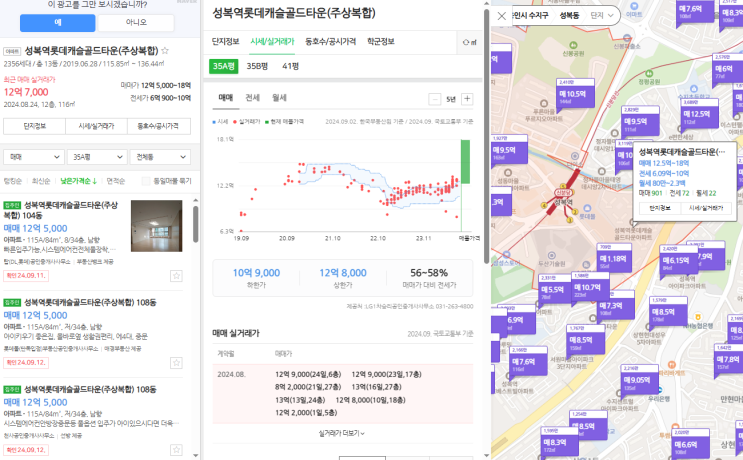Switch area unit with the ㎡ toggle icon
This screenshot has width=743, height=460.
coord(469,42)
